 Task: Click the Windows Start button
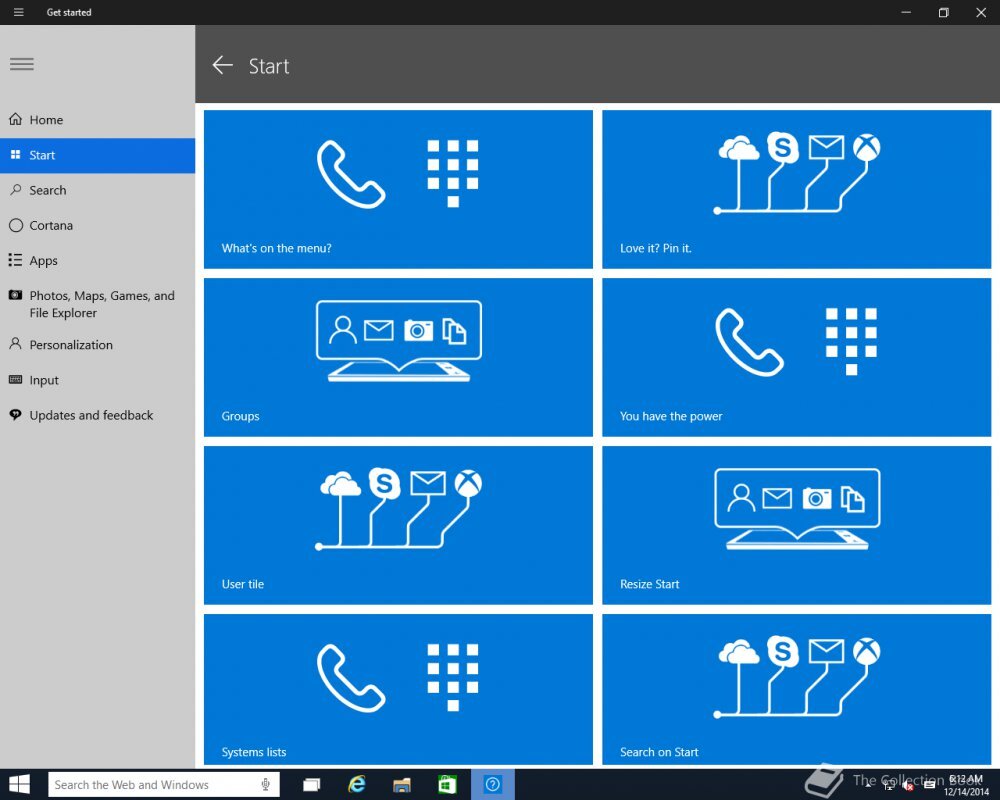[x=19, y=784]
